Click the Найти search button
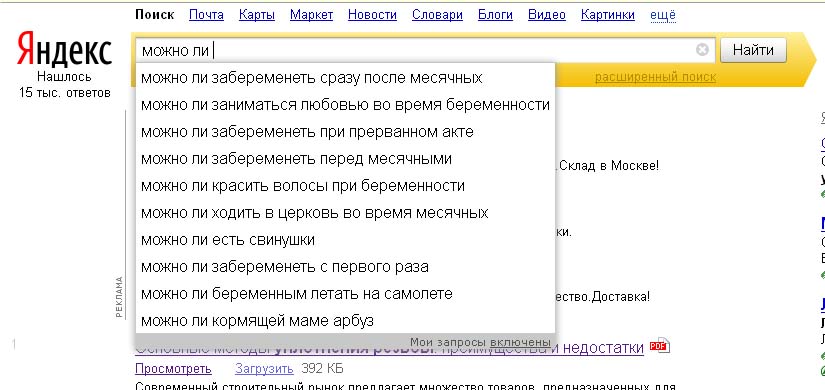 pyautogui.click(x=753, y=50)
